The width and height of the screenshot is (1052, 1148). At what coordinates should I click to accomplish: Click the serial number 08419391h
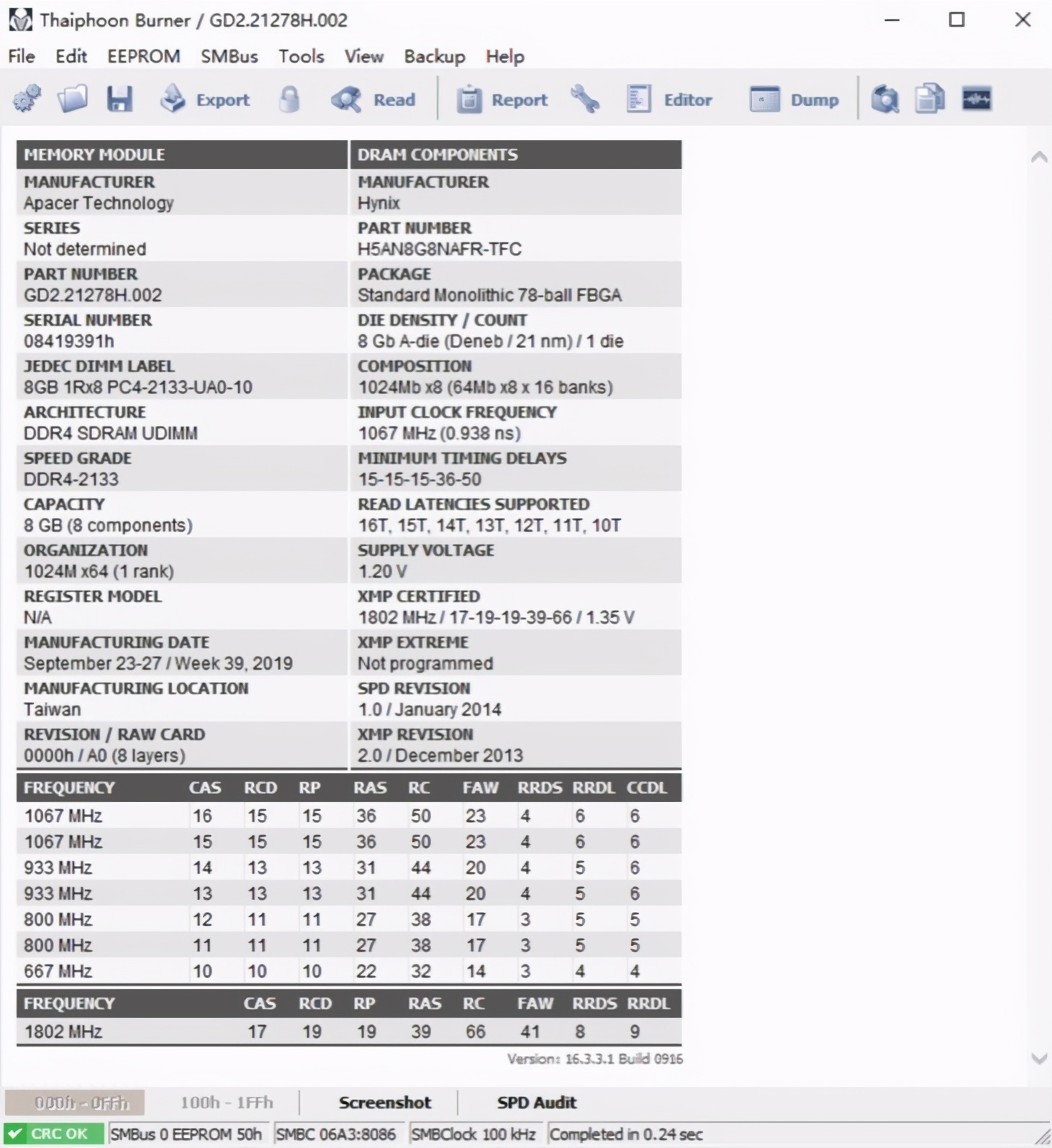pyautogui.click(x=69, y=341)
